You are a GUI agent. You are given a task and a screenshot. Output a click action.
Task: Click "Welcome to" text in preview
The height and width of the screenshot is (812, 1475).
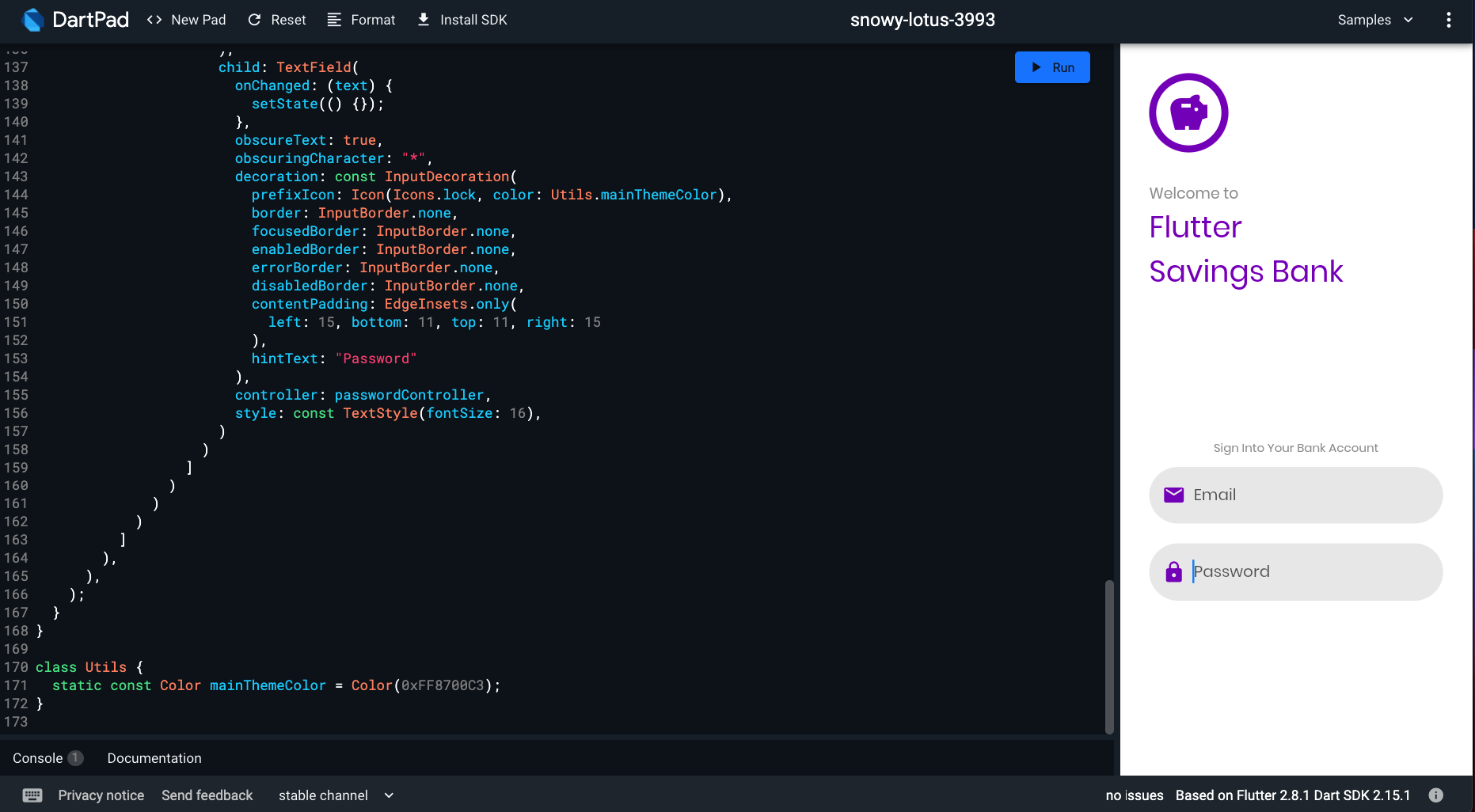click(1193, 193)
